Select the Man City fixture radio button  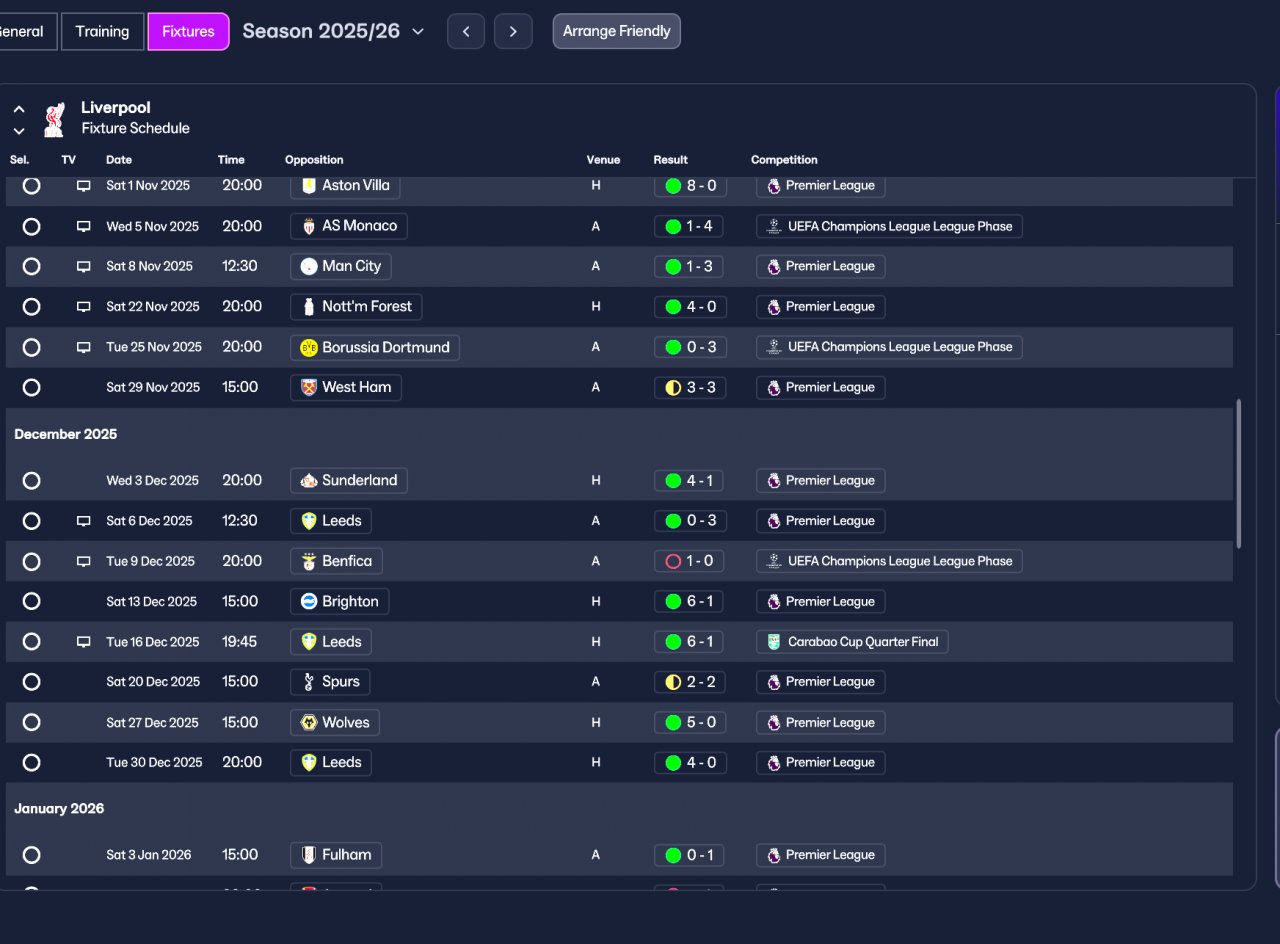(31, 266)
